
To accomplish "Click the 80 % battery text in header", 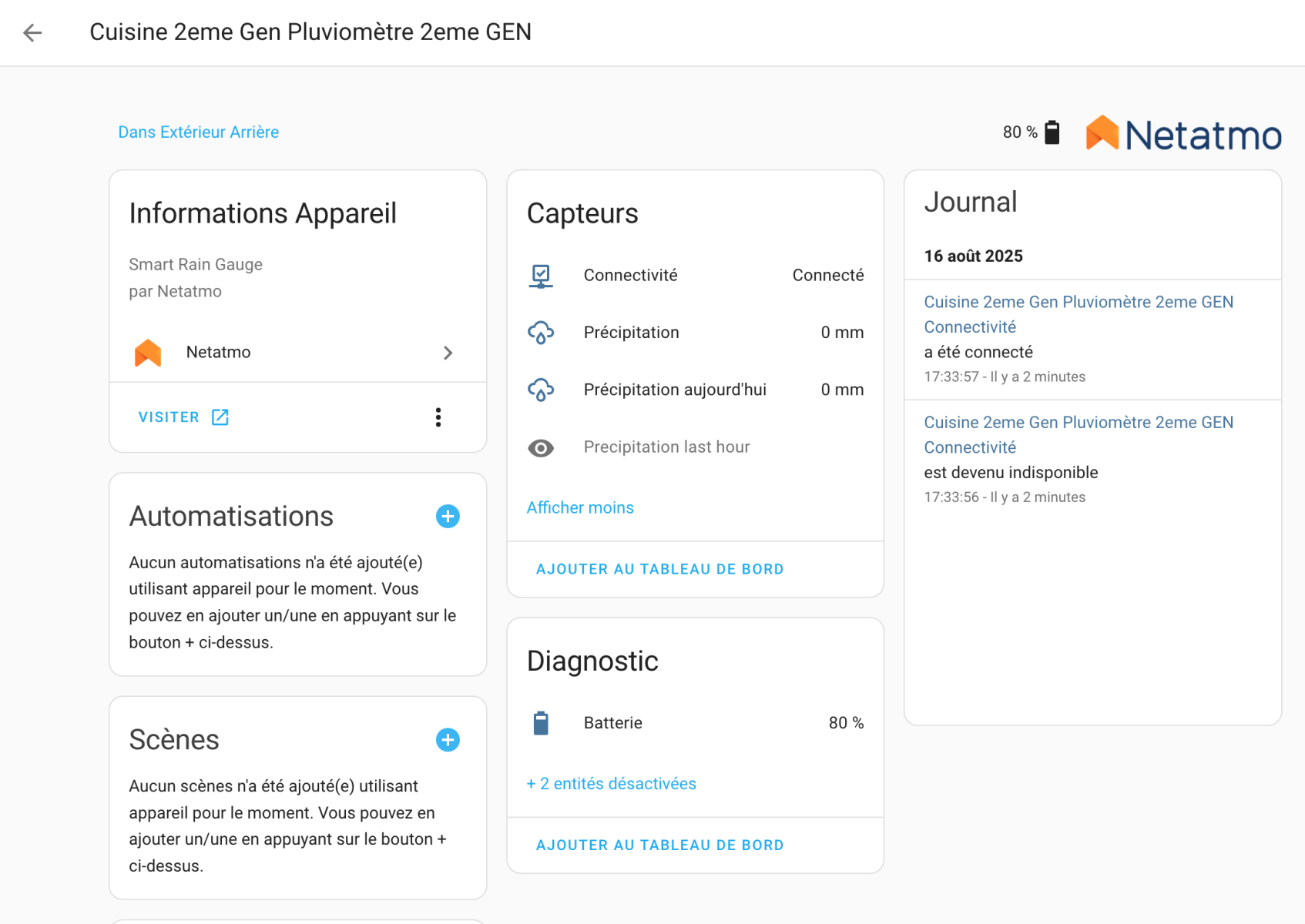I will pyautogui.click(x=1020, y=132).
